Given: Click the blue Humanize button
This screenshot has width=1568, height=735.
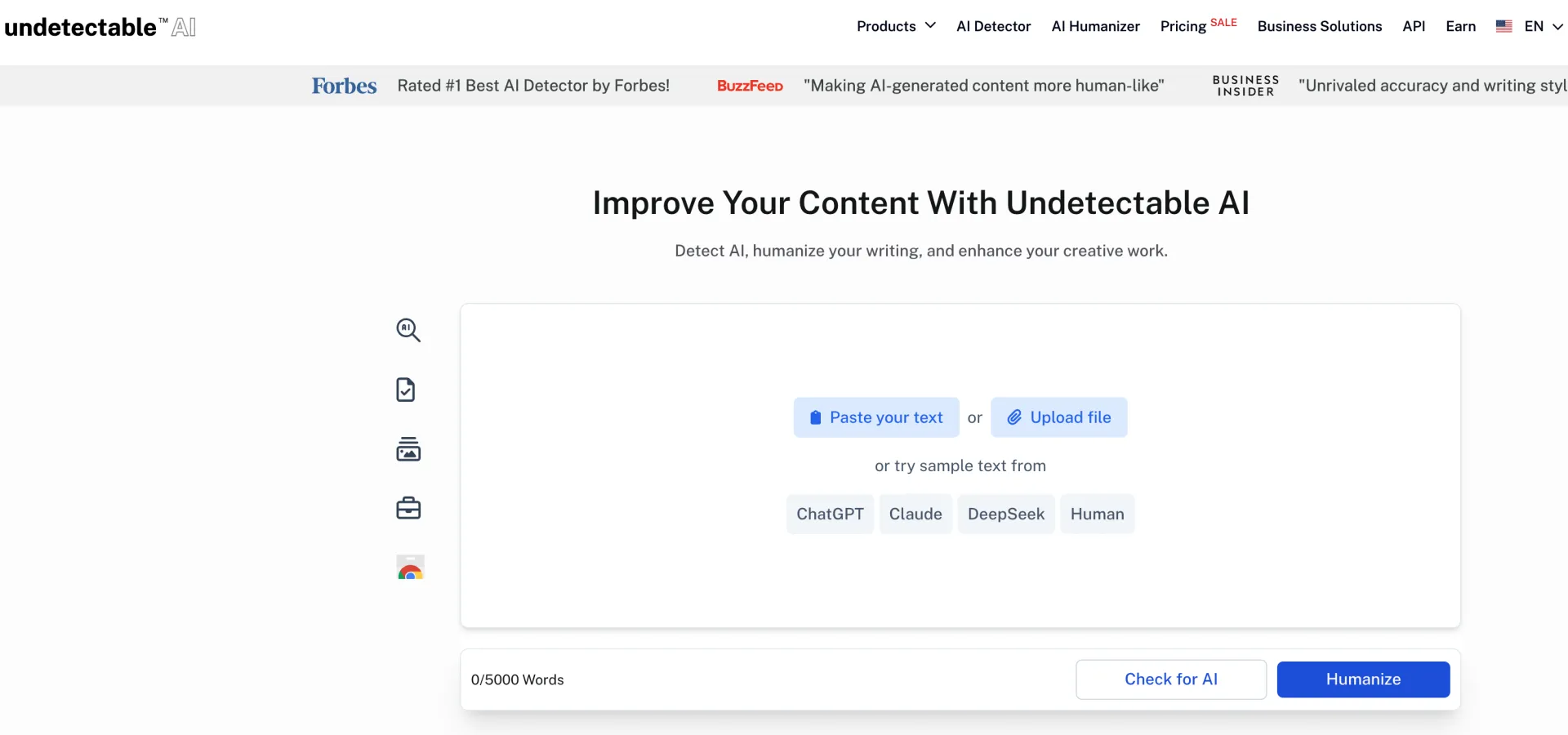Looking at the screenshot, I should [x=1363, y=679].
